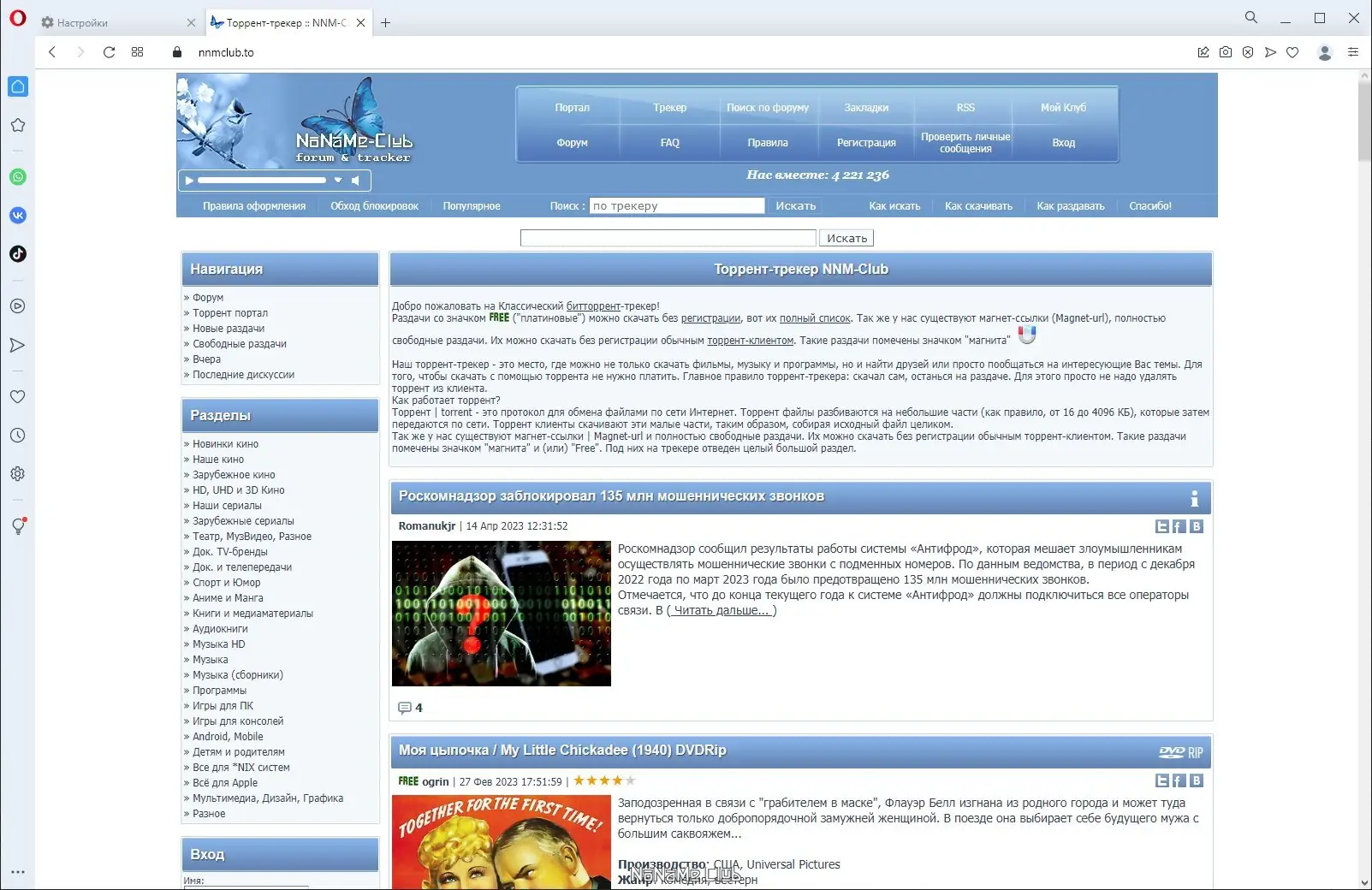Mute the forum audio player speaker icon
The width and height of the screenshot is (1372, 890).
point(355,180)
